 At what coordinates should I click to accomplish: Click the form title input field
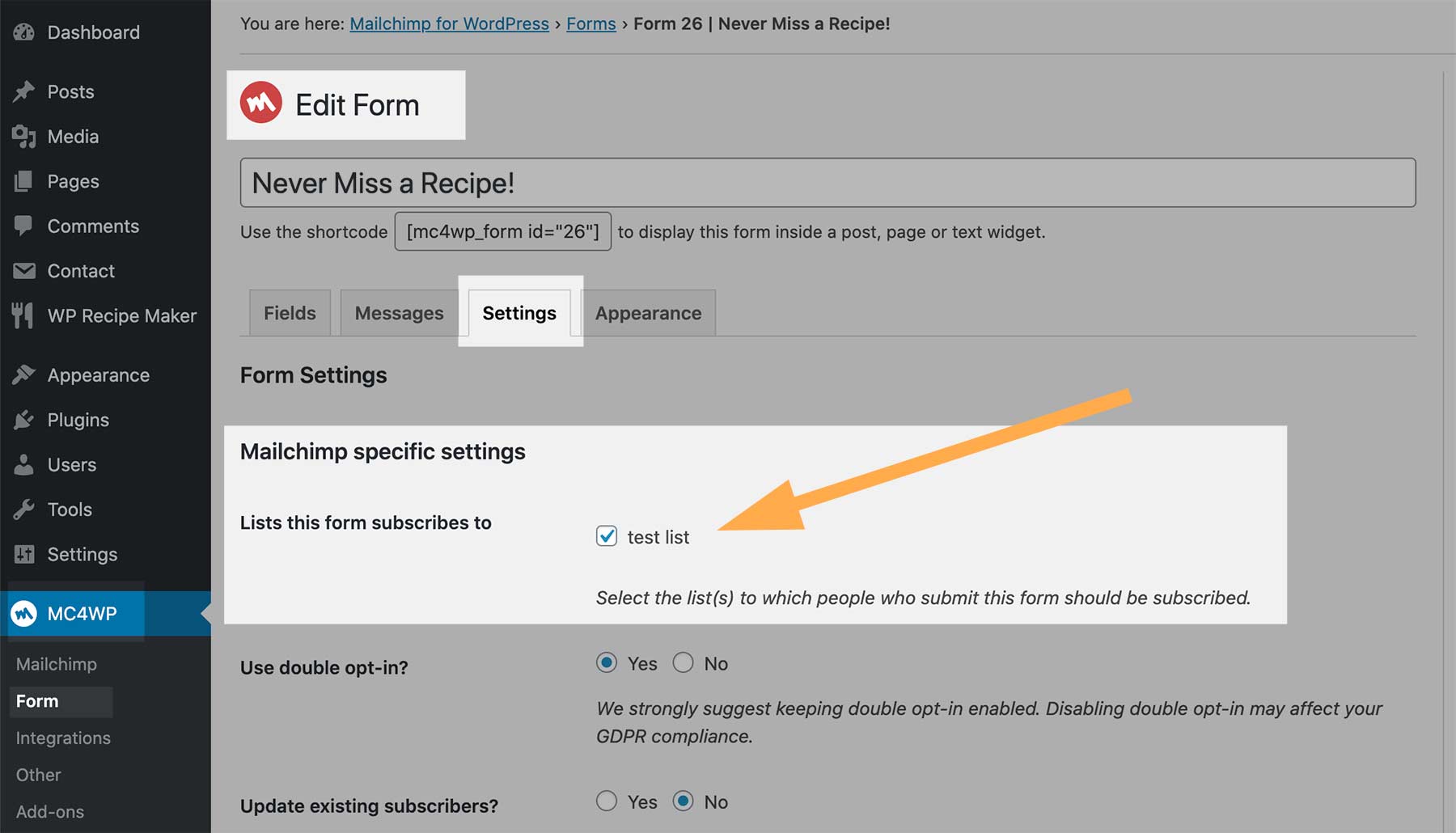pos(827,183)
